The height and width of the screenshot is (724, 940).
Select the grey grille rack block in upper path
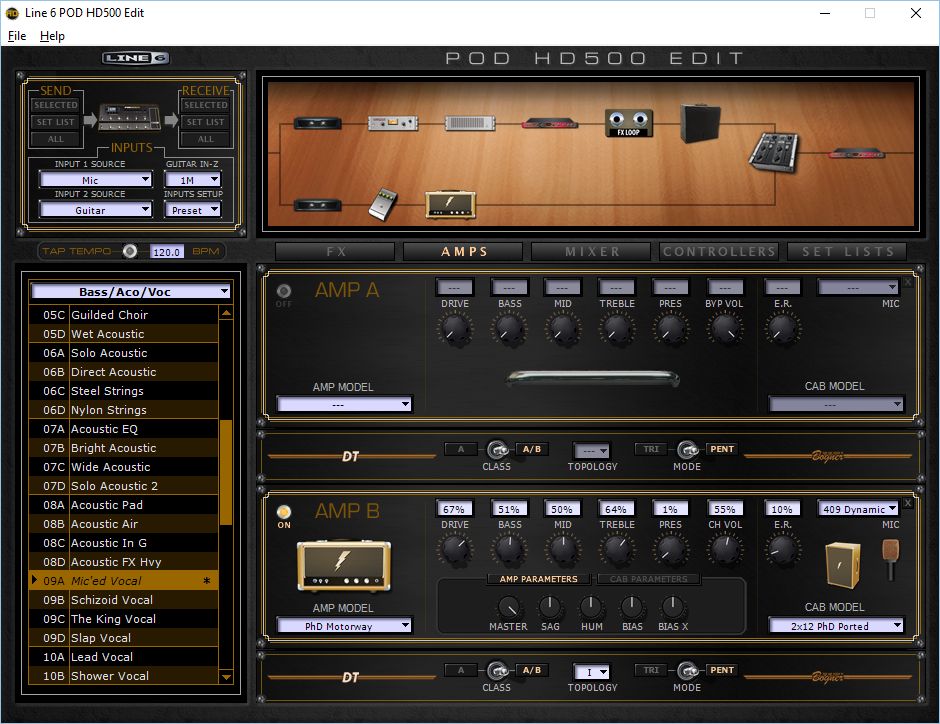pyautogui.click(x=469, y=123)
